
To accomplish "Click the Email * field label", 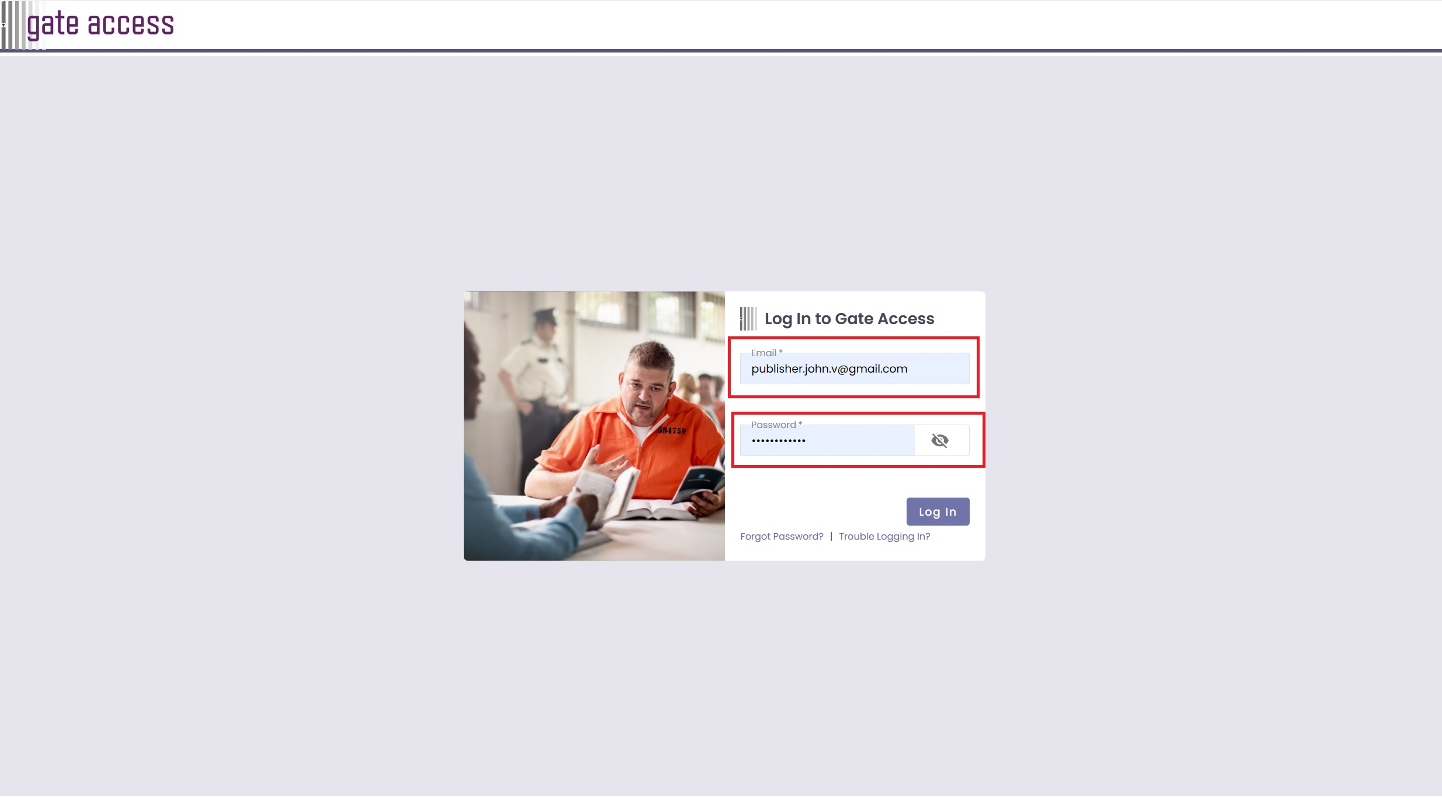I will [767, 353].
